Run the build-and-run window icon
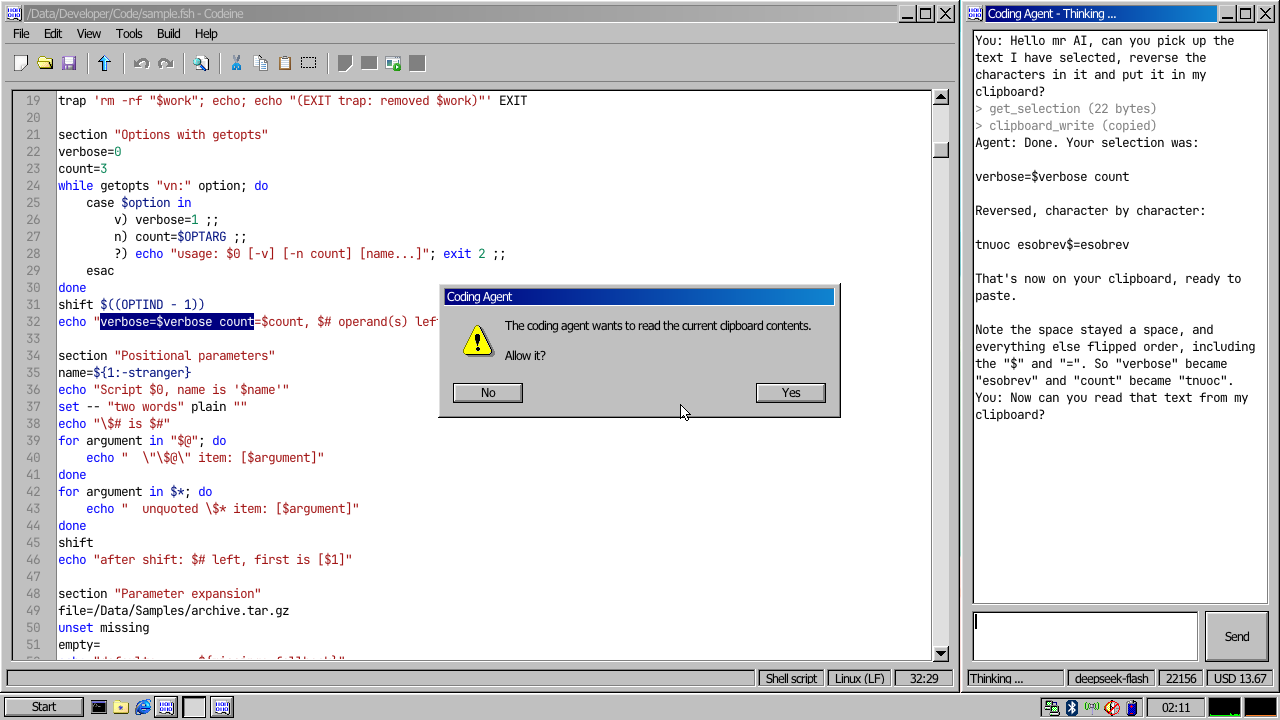This screenshot has height=720, width=1280. [x=393, y=63]
